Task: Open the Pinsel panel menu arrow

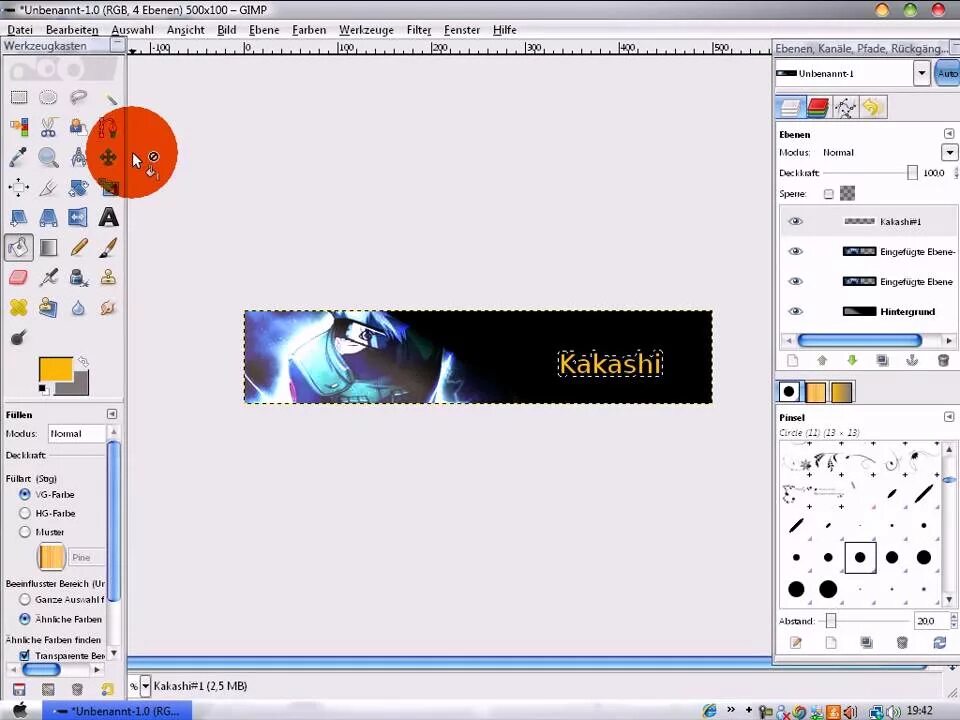Action: coord(948,417)
